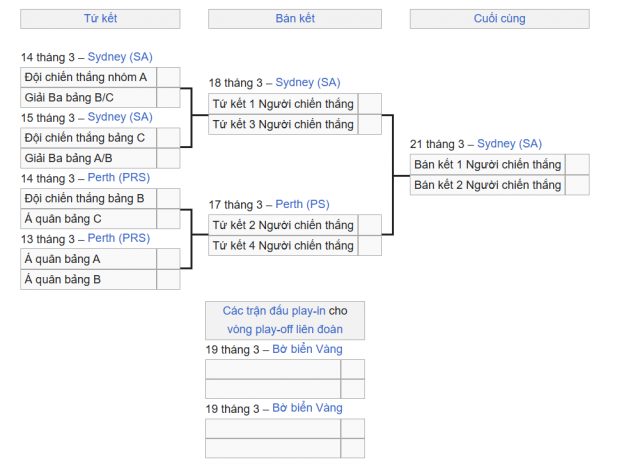Open Sydney (SA) link for 21 tháng 3 final

[509, 144]
